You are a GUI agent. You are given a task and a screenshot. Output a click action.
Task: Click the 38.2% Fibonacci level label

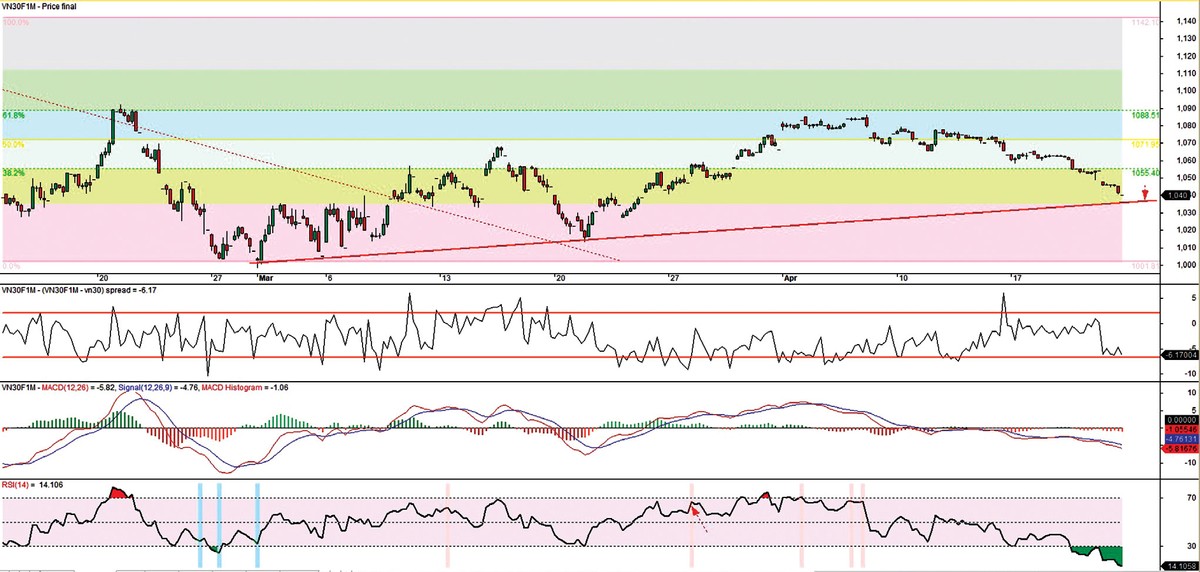click(x=13, y=172)
